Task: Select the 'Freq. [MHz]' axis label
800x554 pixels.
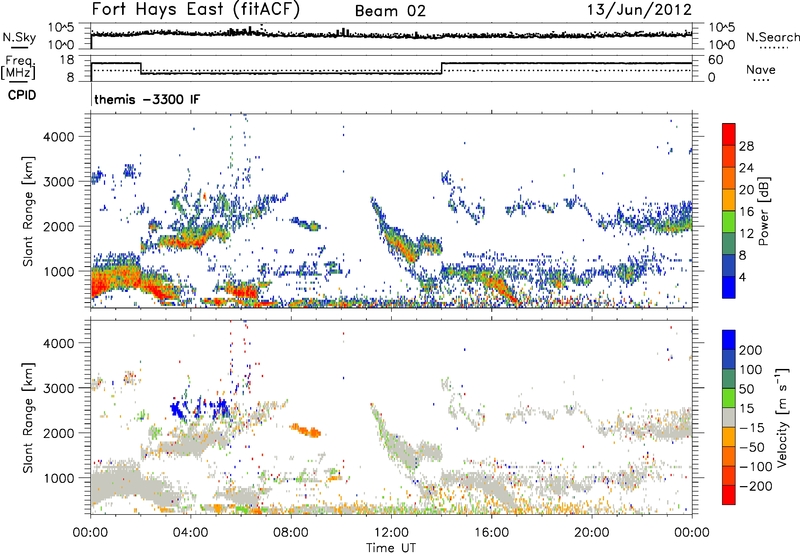Action: [x=18, y=68]
